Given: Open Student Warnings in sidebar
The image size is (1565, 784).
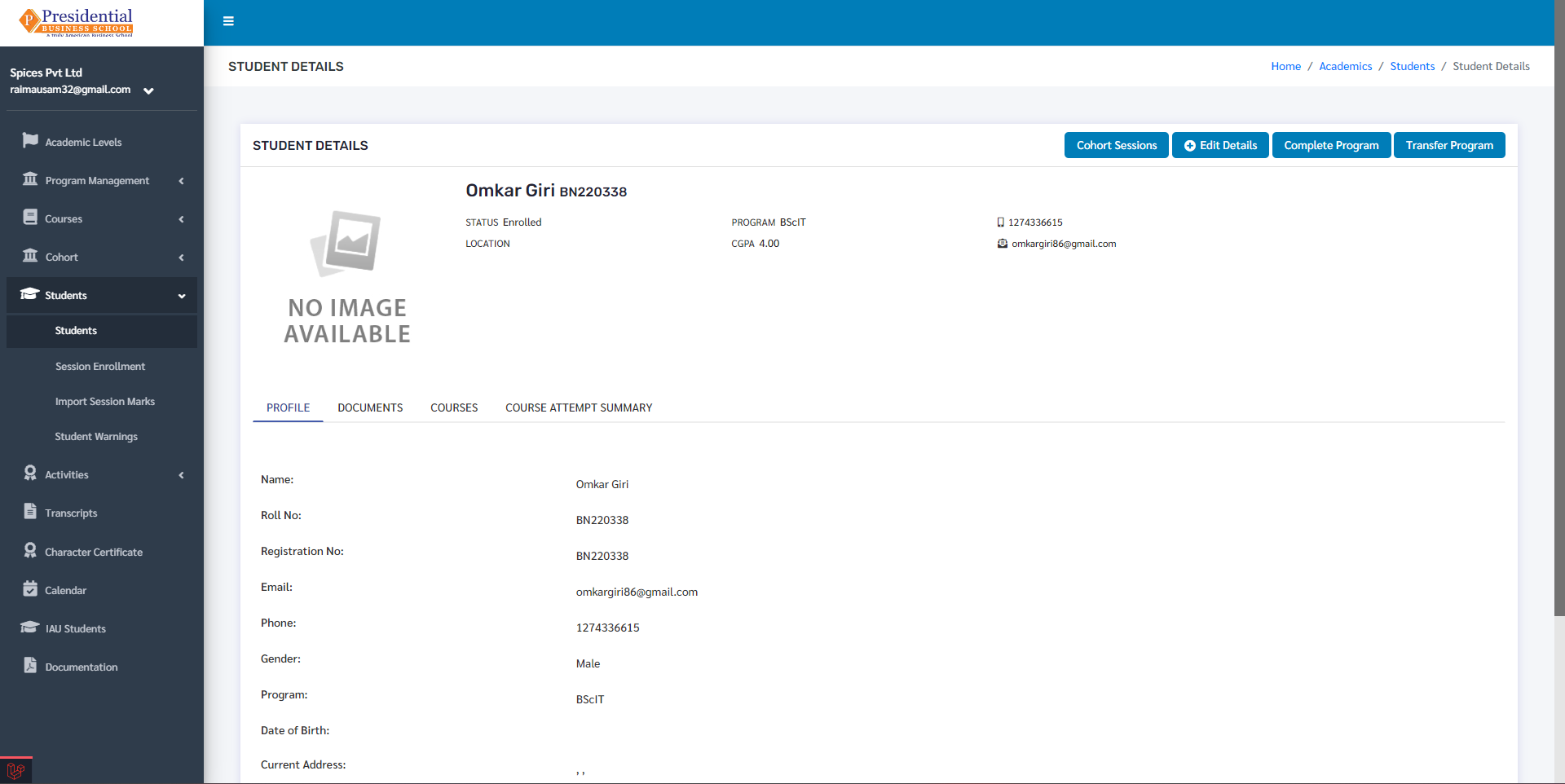Looking at the screenshot, I should [x=102, y=437].
